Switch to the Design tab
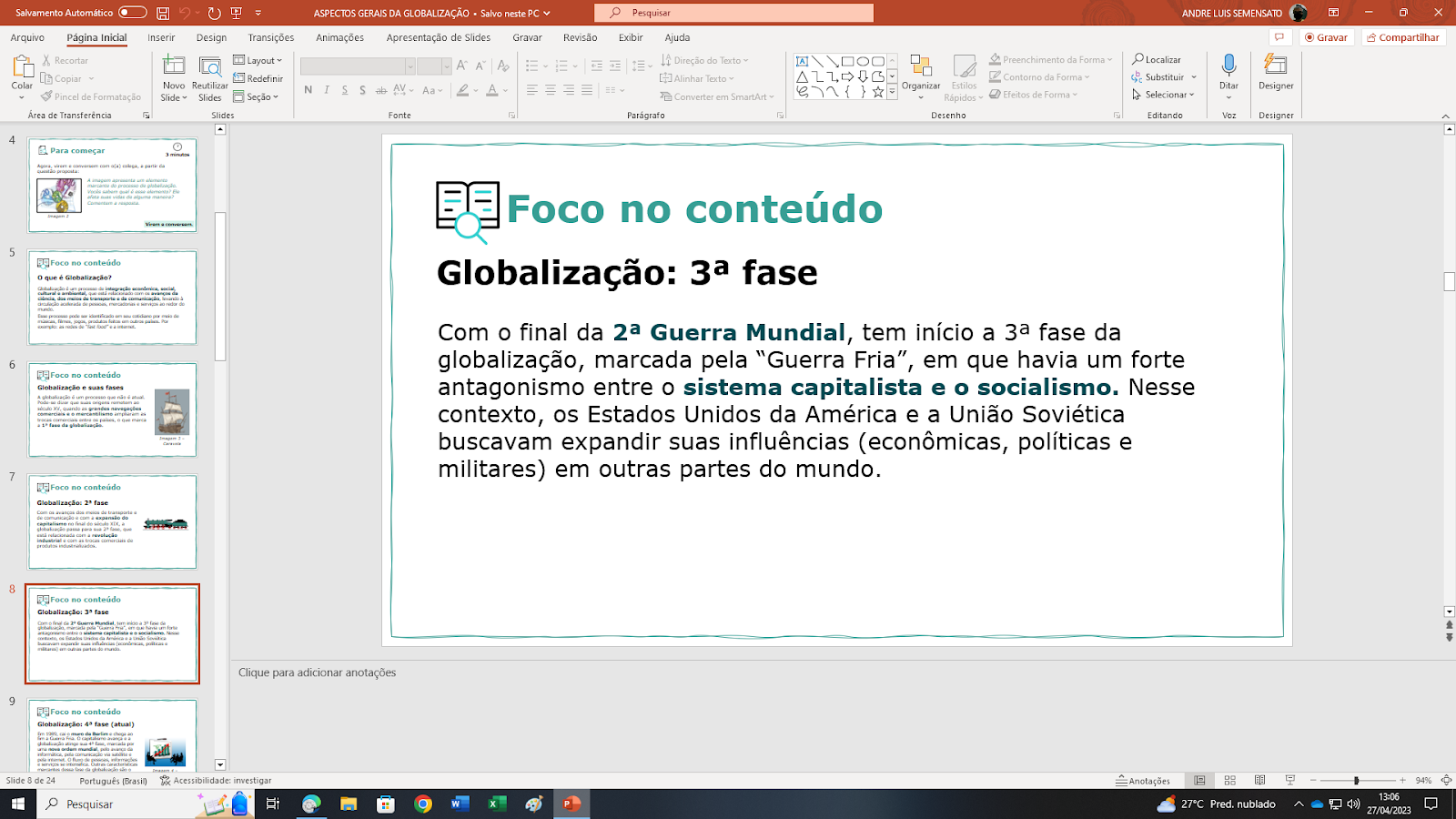Viewport: 1456px width, 819px height. 211,37
